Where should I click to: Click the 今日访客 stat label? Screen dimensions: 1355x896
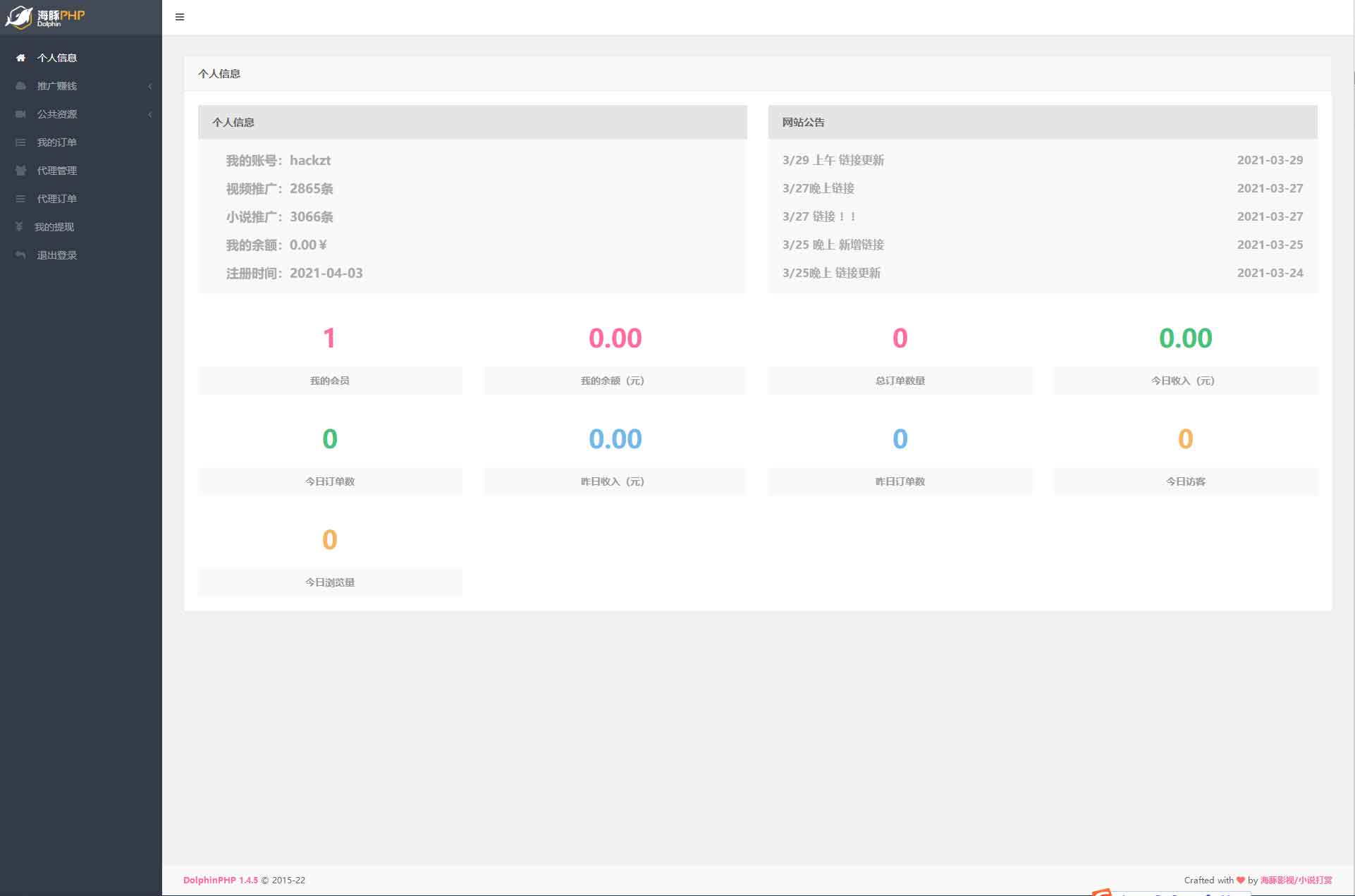point(1185,481)
